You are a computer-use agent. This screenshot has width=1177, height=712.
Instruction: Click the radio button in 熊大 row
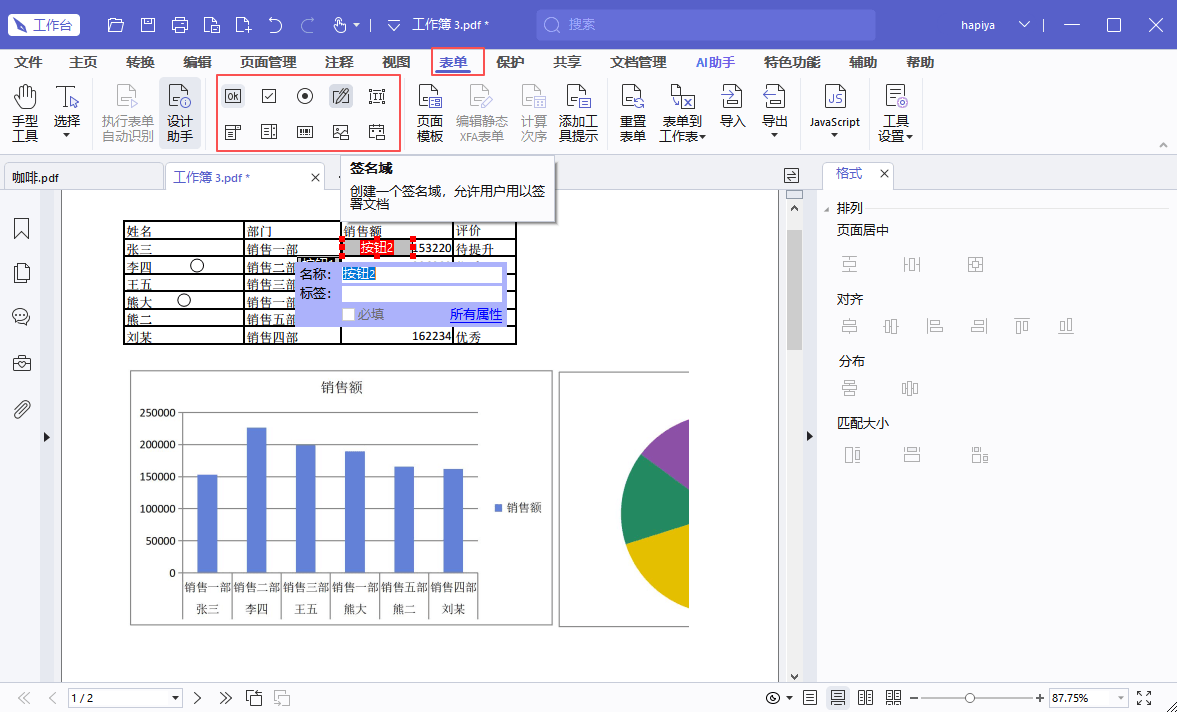(184, 300)
